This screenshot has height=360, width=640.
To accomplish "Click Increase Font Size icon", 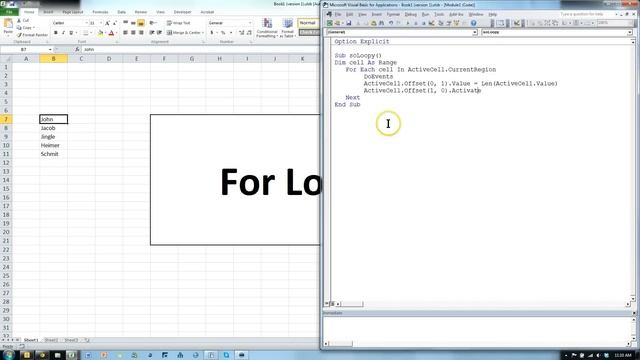I will pyautogui.click(x=107, y=23).
